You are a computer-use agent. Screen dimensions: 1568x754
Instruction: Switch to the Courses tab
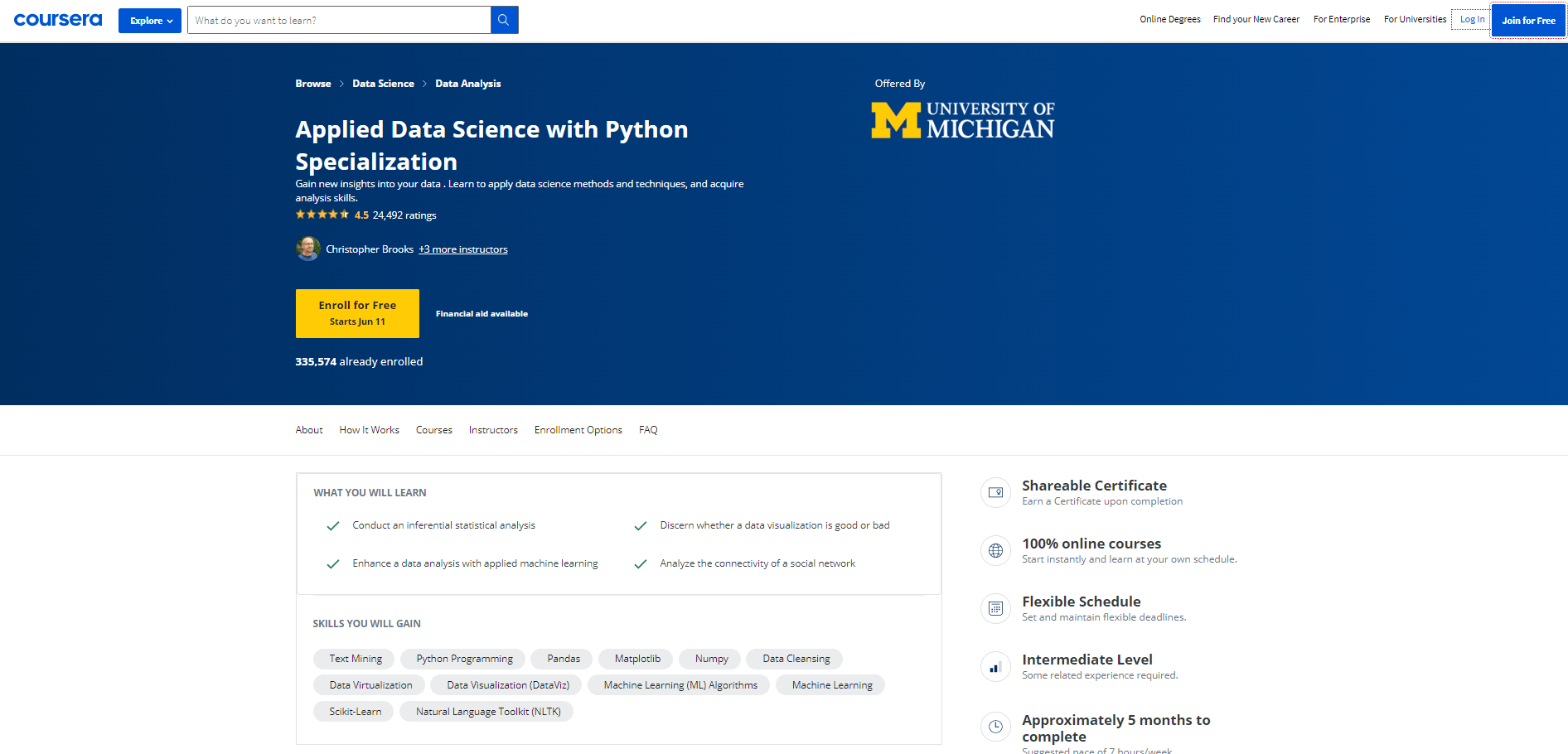433,429
